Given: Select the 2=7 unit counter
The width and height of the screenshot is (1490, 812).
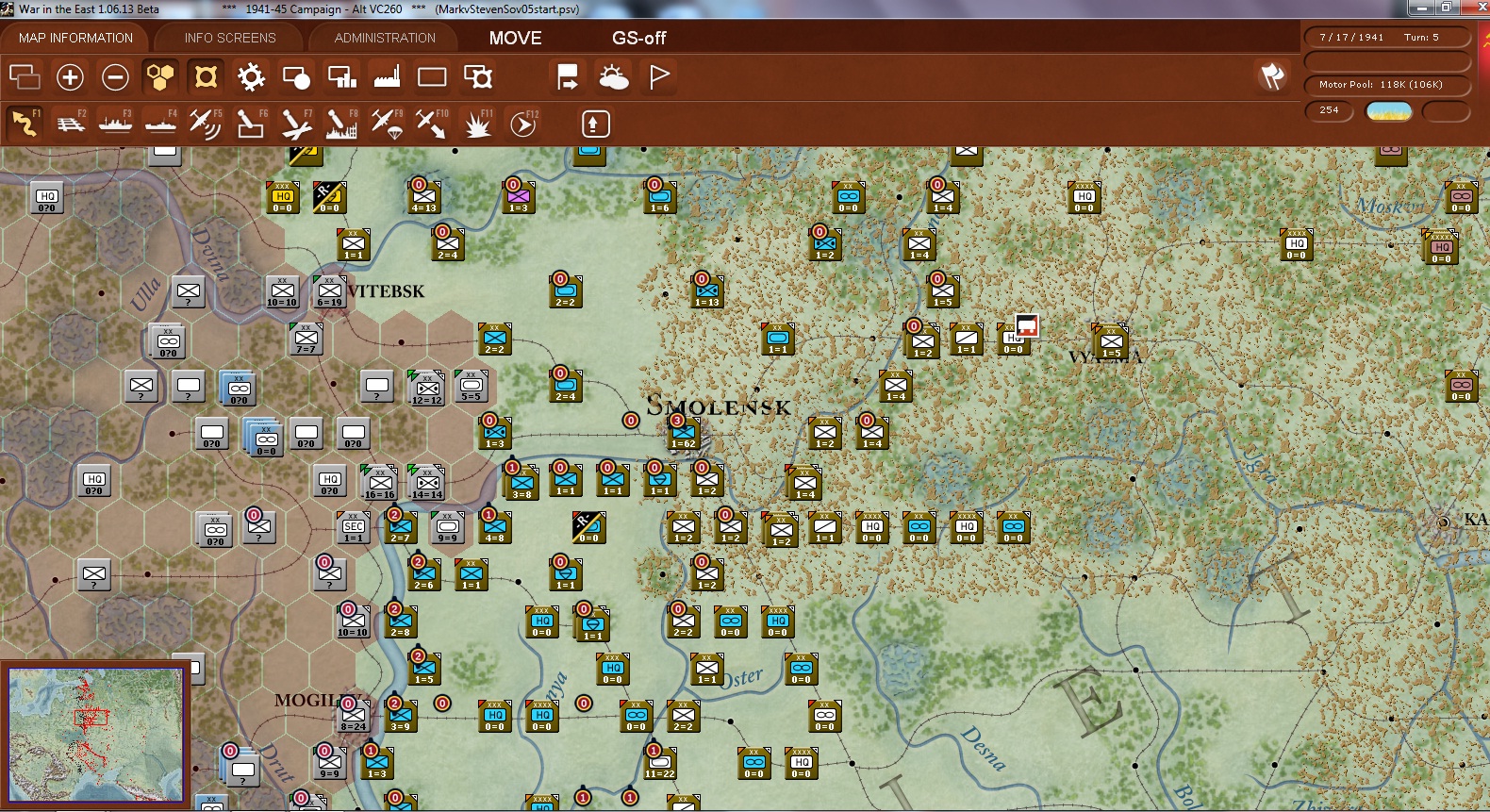Looking at the screenshot, I should click(x=400, y=528).
